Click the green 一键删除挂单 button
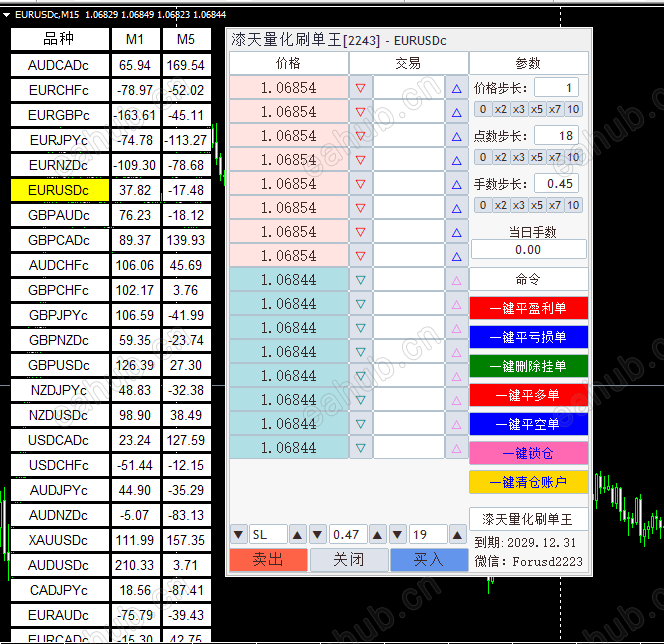 (528, 366)
